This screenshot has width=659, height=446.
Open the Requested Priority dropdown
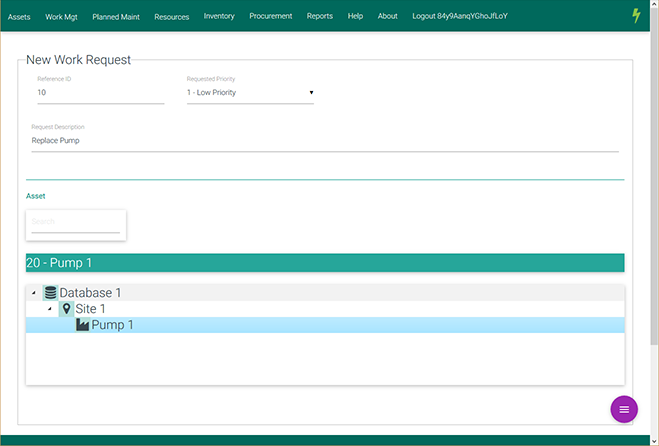click(250, 93)
